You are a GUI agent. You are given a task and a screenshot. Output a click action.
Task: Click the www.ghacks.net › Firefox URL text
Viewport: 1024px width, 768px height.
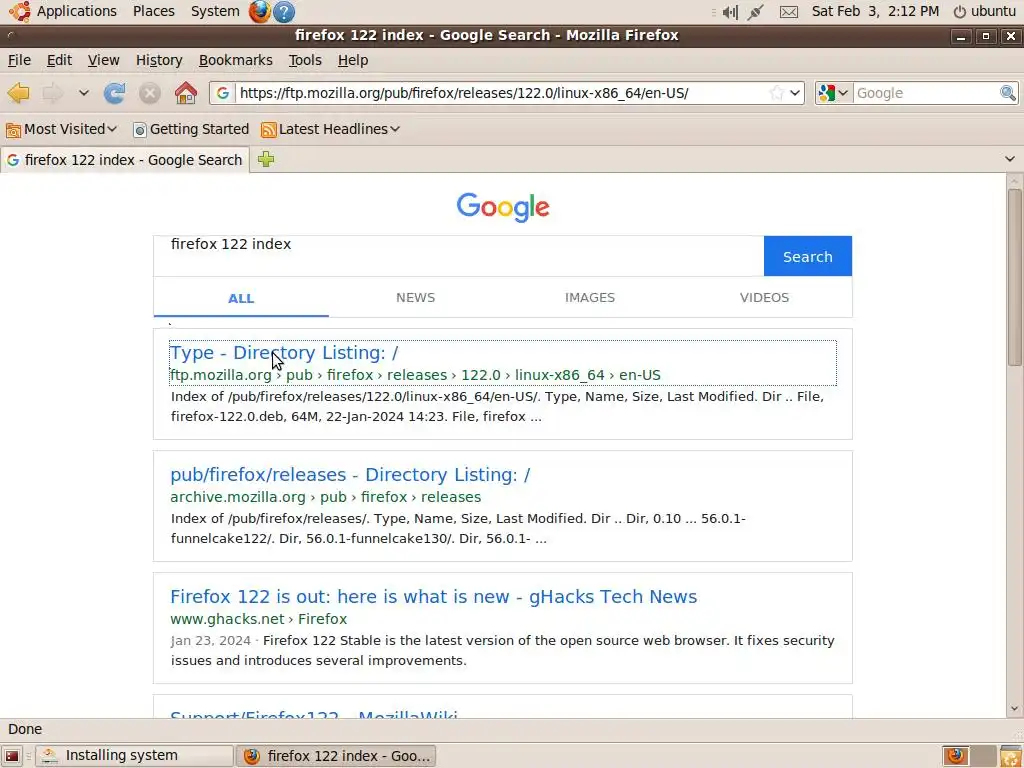259,619
